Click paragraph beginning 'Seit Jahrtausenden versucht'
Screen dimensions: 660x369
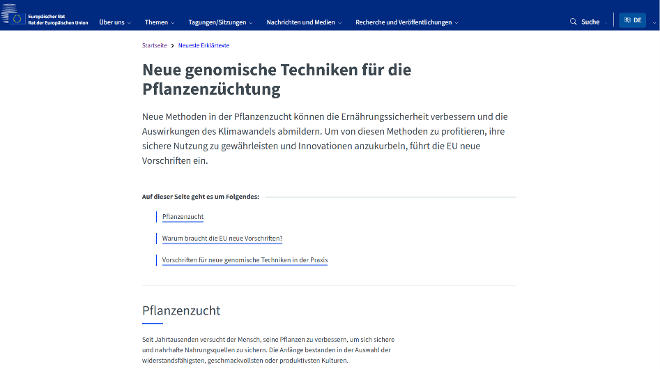(x=268, y=350)
